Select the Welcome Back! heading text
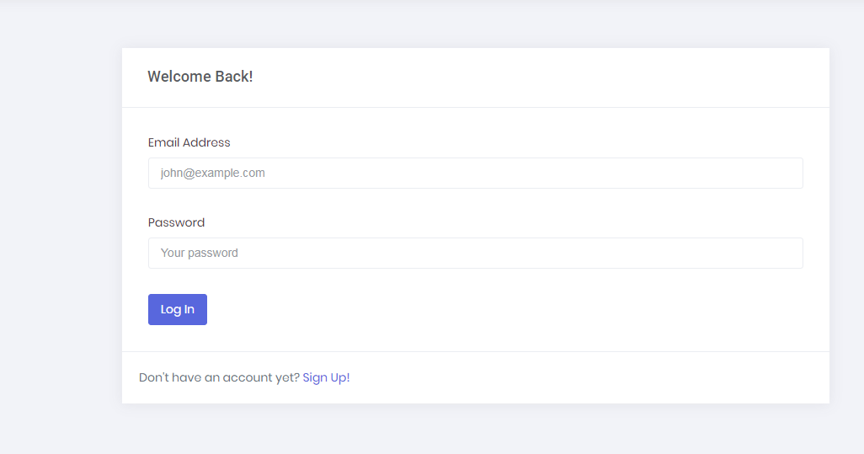The height and width of the screenshot is (454, 864). (x=200, y=77)
